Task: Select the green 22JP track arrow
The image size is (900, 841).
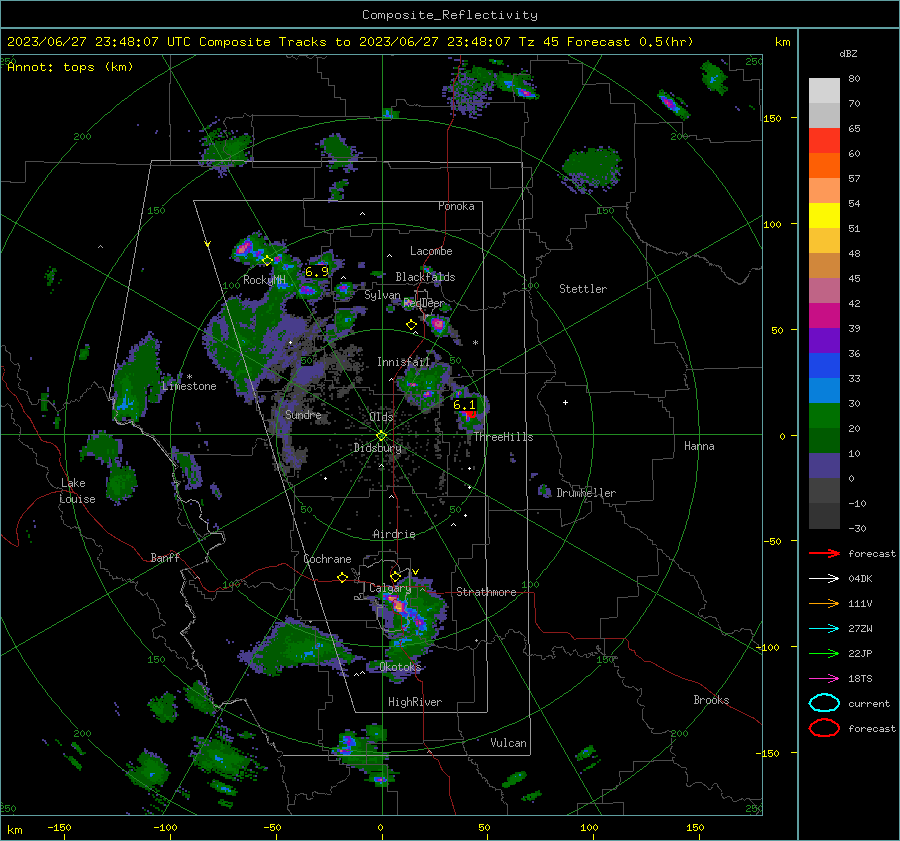Action: (x=824, y=653)
